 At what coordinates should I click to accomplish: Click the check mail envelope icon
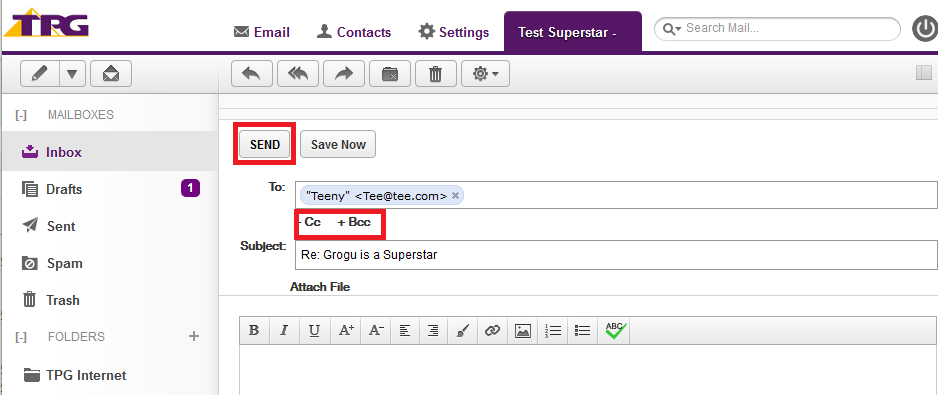tap(111, 74)
